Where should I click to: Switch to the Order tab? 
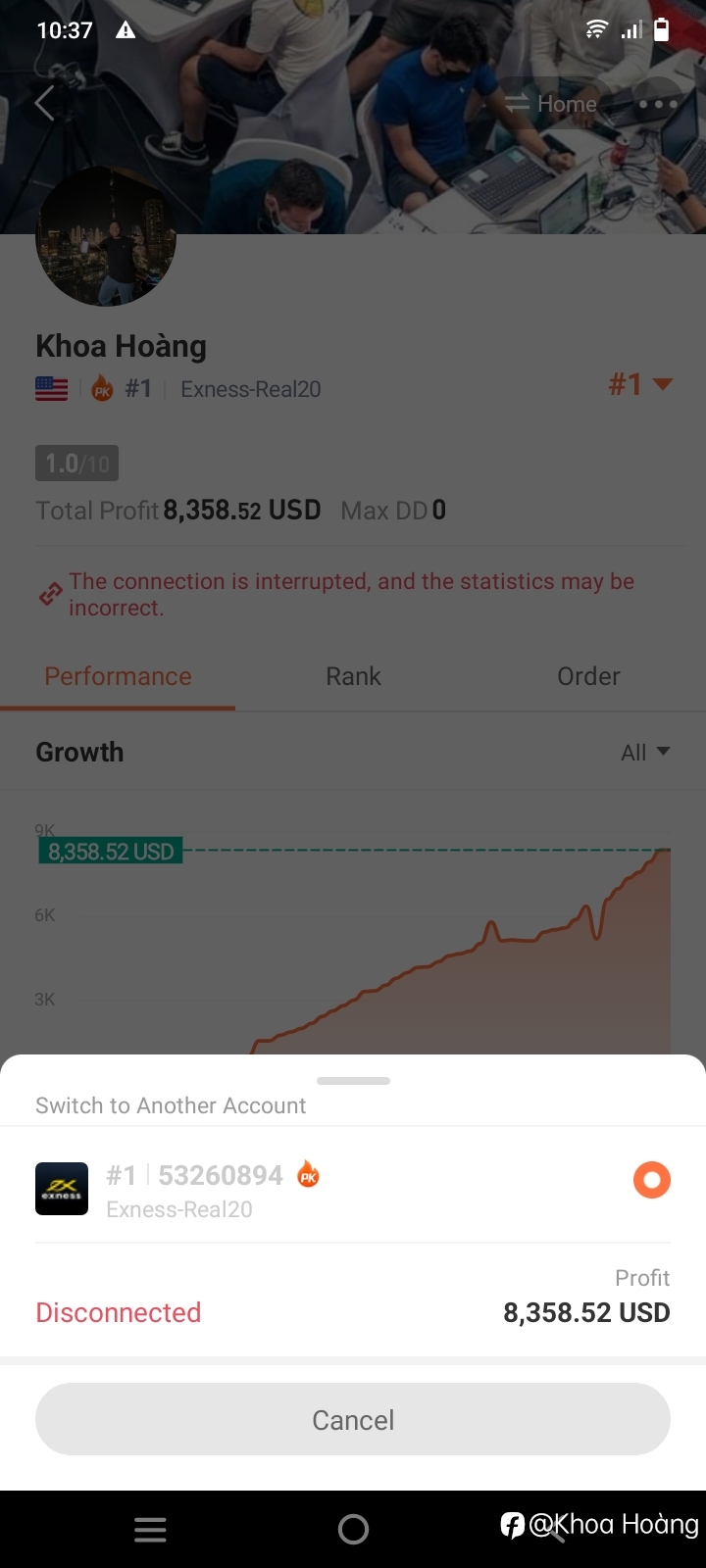(588, 676)
